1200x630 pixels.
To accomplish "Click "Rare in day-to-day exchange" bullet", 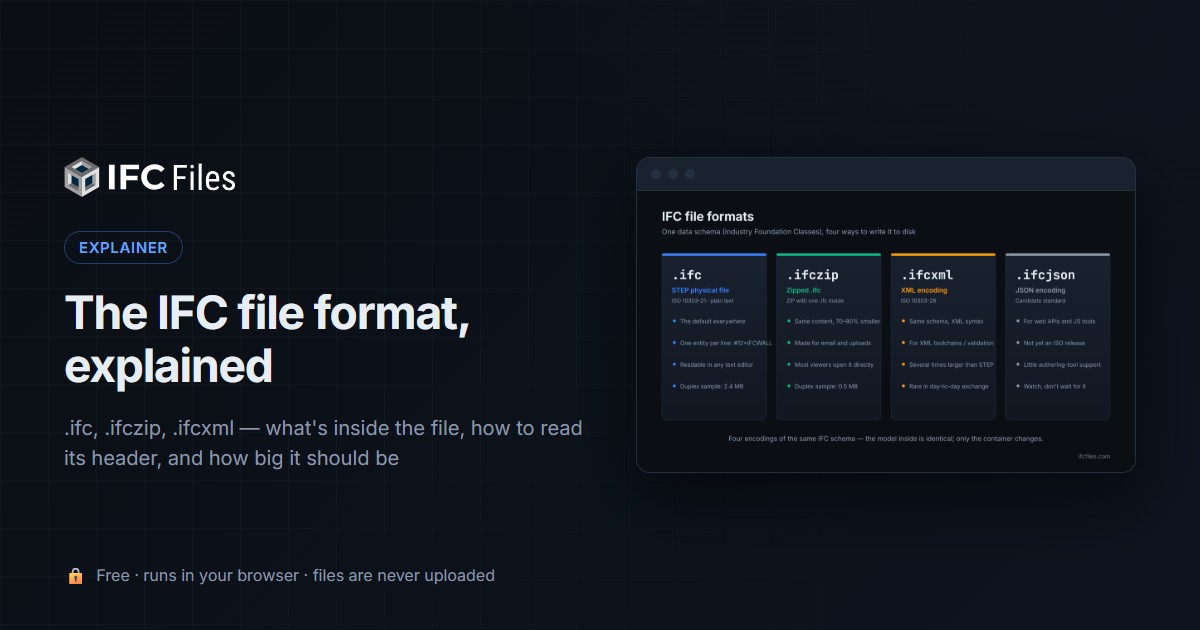I will [947, 386].
